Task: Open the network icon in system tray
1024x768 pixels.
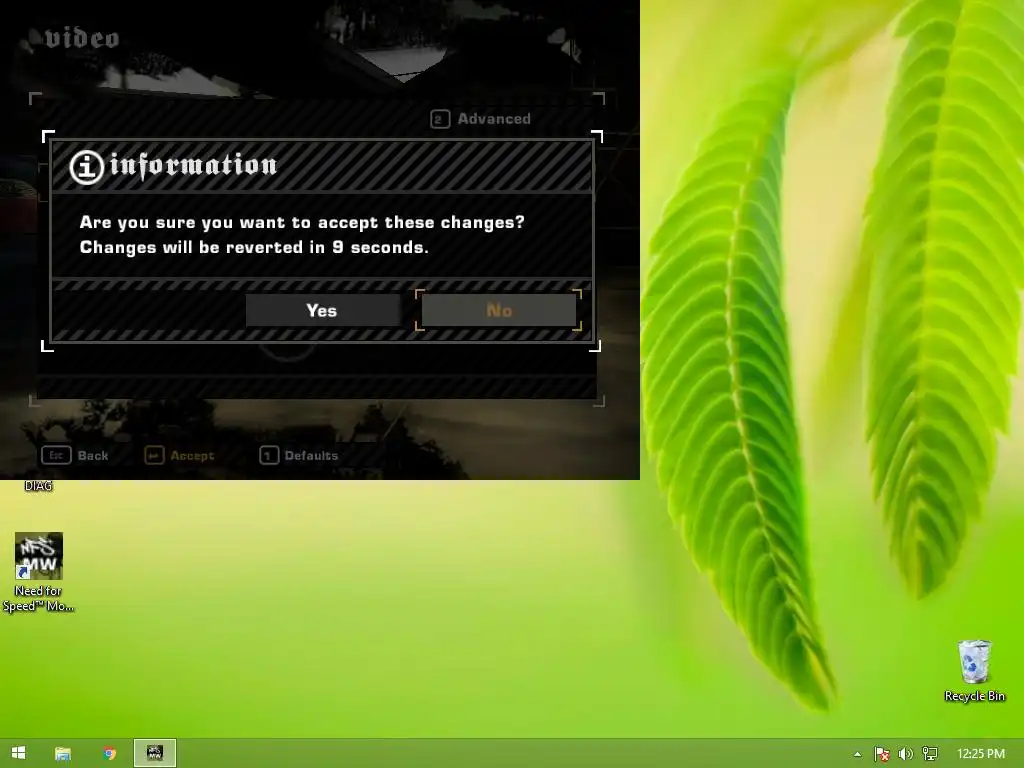Action: [x=930, y=754]
